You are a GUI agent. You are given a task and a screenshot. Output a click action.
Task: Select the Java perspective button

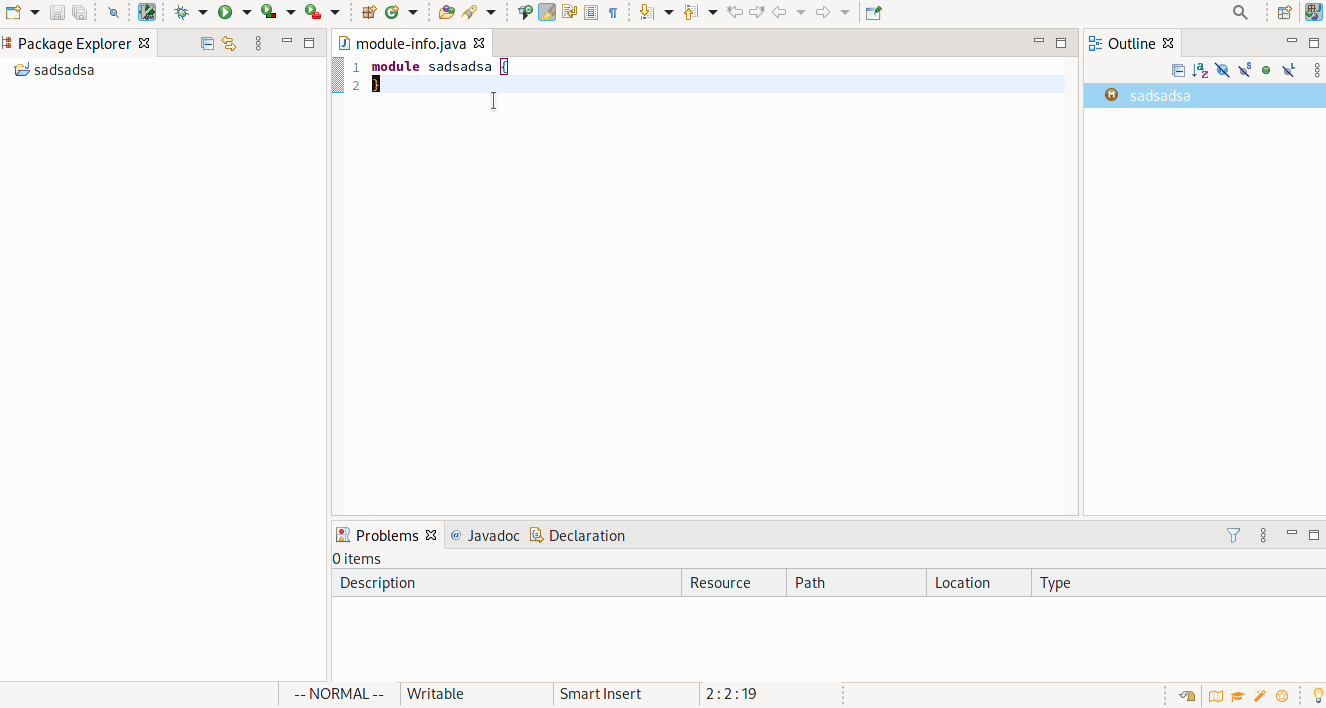click(1313, 12)
